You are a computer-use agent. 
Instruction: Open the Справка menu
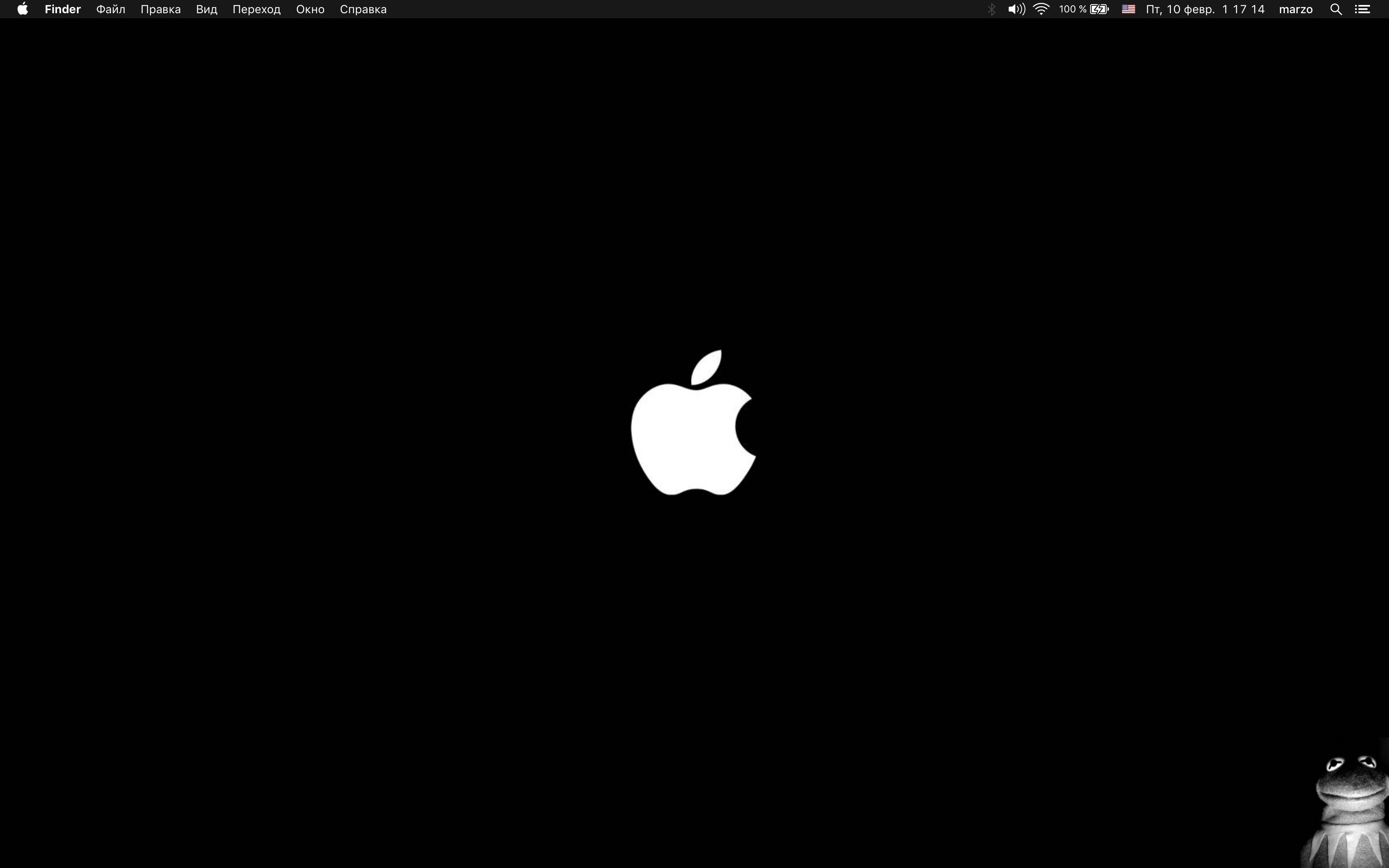pyautogui.click(x=363, y=9)
